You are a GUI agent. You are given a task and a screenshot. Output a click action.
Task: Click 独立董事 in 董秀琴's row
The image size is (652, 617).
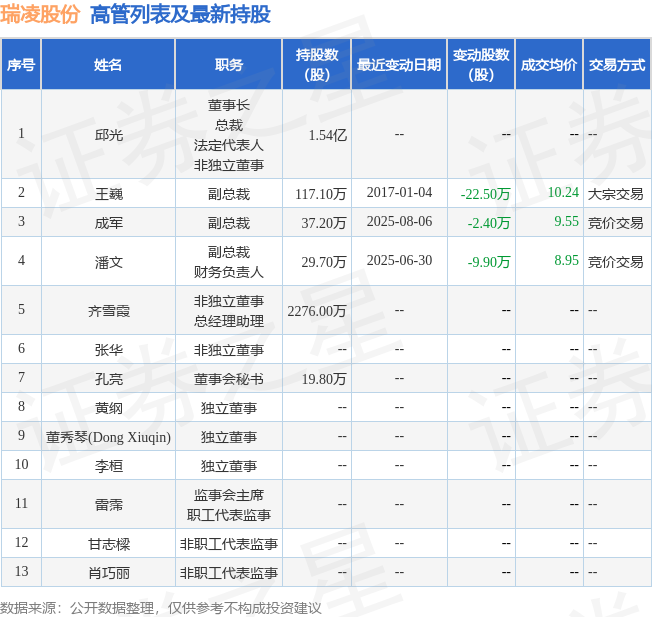[x=229, y=437]
